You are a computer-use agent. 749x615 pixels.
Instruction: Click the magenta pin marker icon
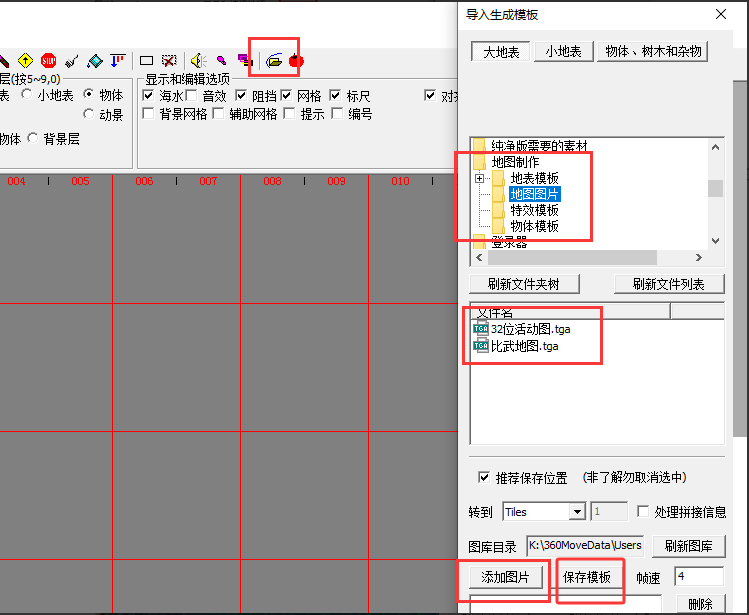[x=221, y=60]
